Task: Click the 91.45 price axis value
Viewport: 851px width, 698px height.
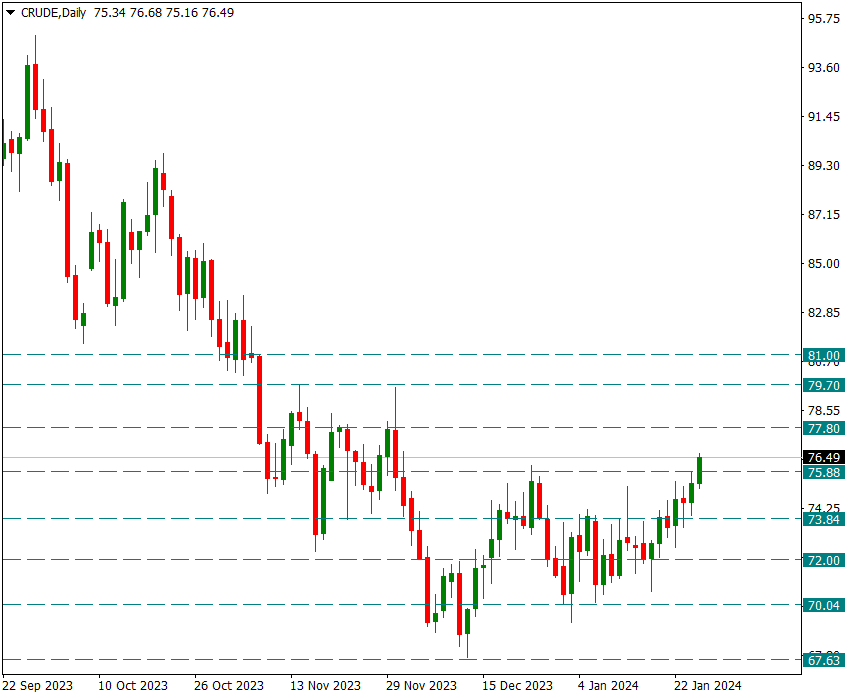Action: [x=824, y=116]
